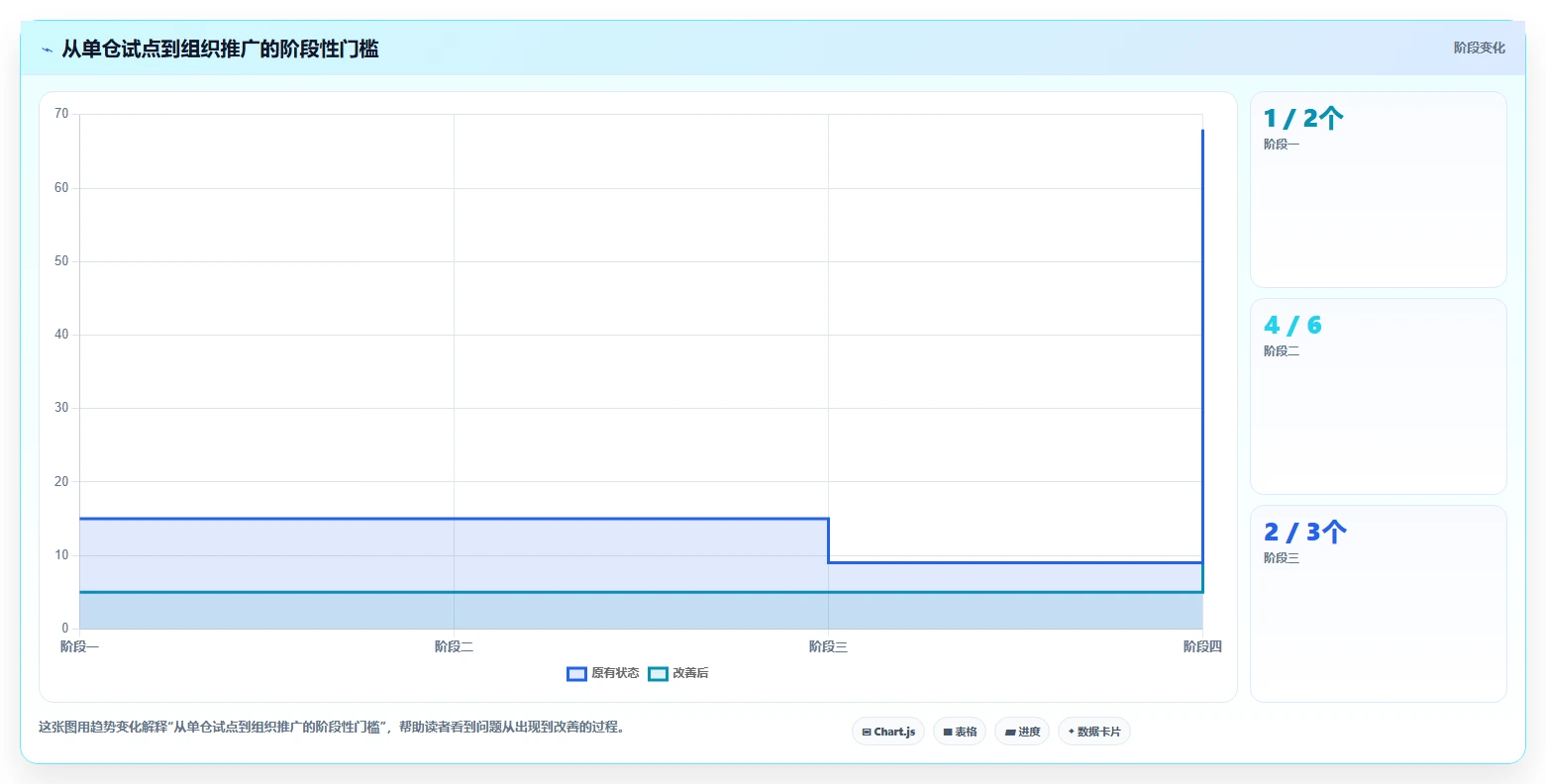Click the 2 / 3个 value text
The height and width of the screenshot is (784, 1546).
pos(1305,533)
